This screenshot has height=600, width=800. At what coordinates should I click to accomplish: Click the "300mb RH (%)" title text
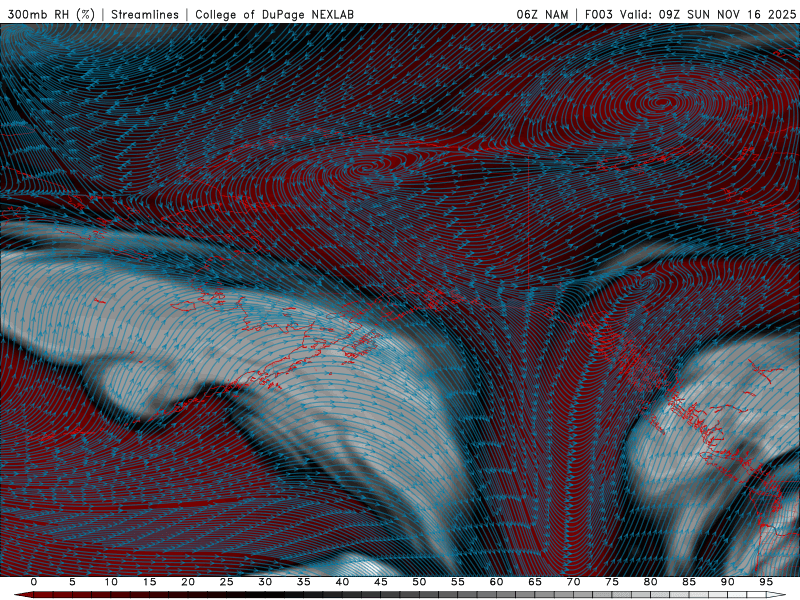click(52, 14)
